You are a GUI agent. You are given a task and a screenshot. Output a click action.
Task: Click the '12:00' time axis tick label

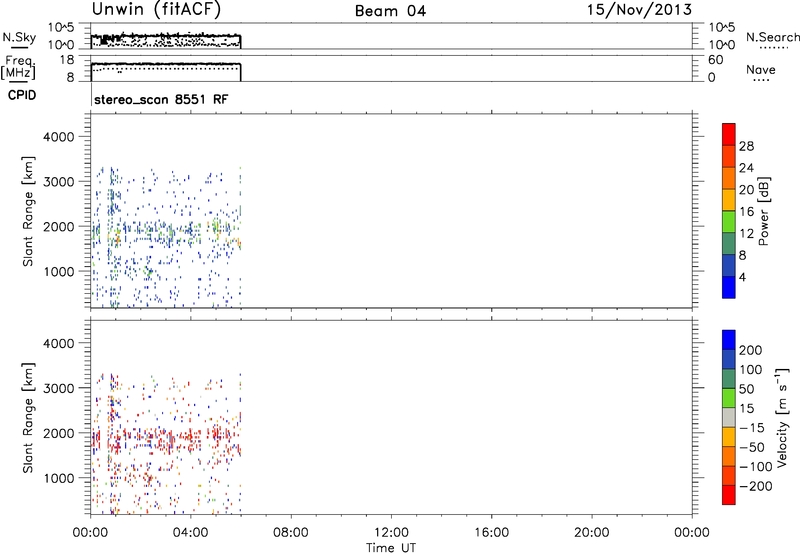(391, 533)
